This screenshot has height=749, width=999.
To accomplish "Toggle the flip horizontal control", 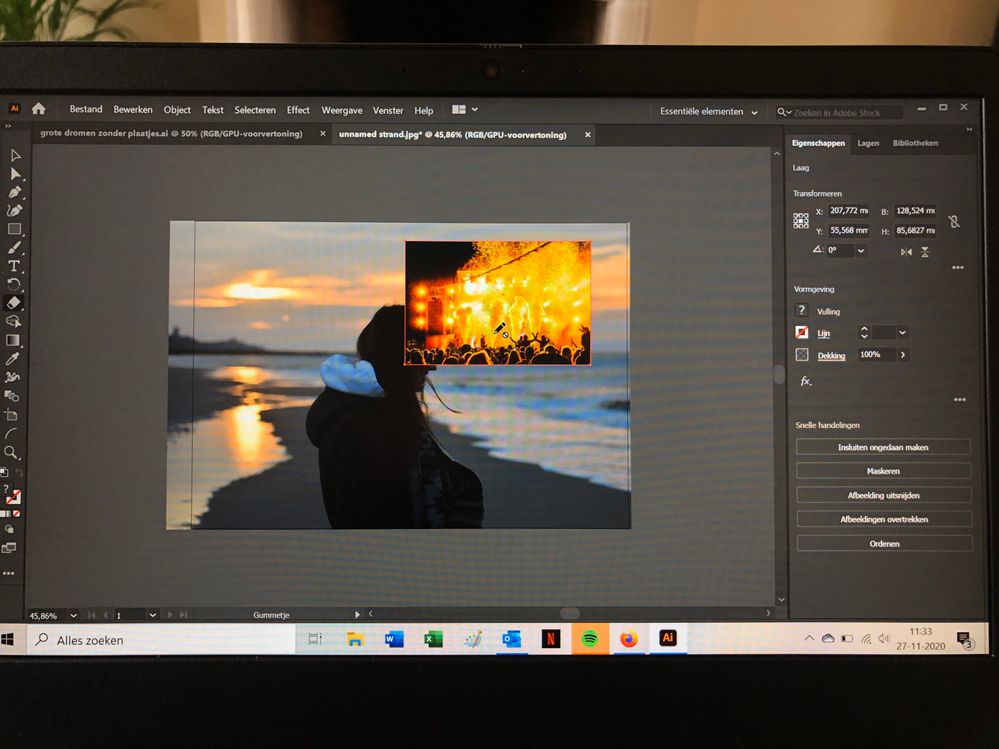I will coord(906,252).
